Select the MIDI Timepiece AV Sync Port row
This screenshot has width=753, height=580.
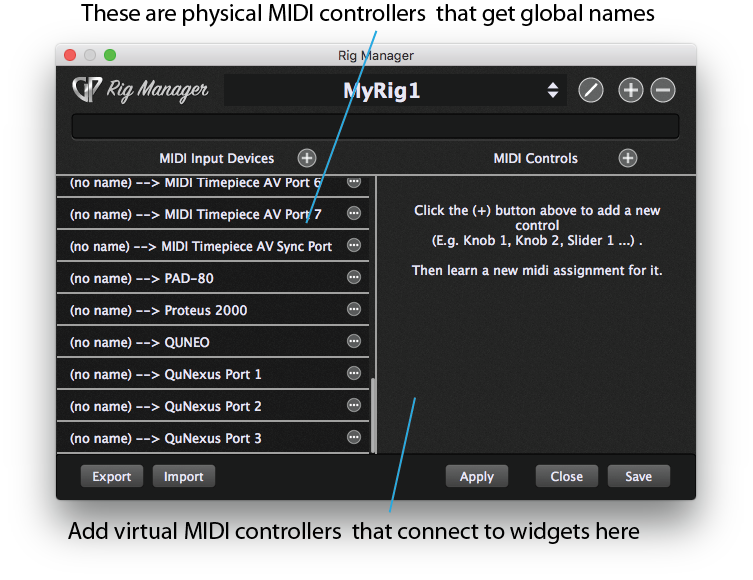(213, 246)
